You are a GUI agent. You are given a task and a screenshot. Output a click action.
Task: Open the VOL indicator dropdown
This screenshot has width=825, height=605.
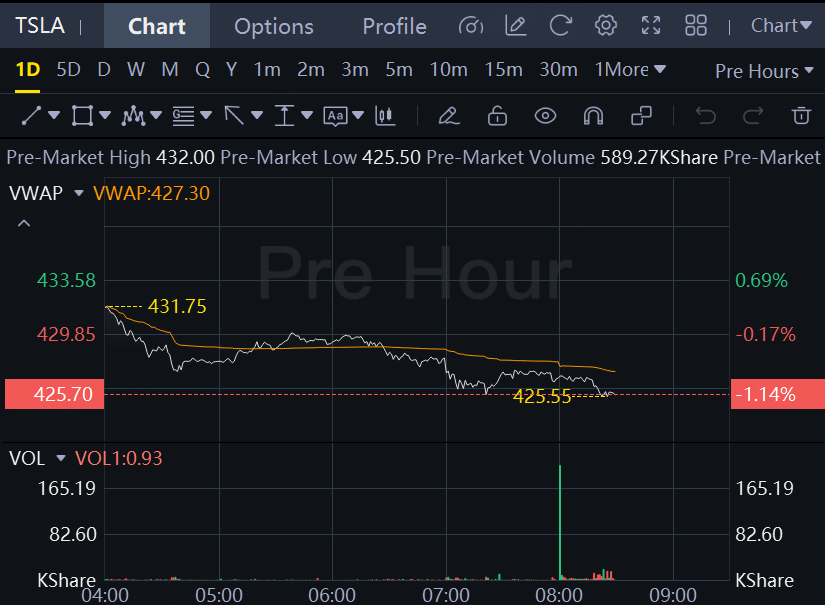click(x=61, y=458)
